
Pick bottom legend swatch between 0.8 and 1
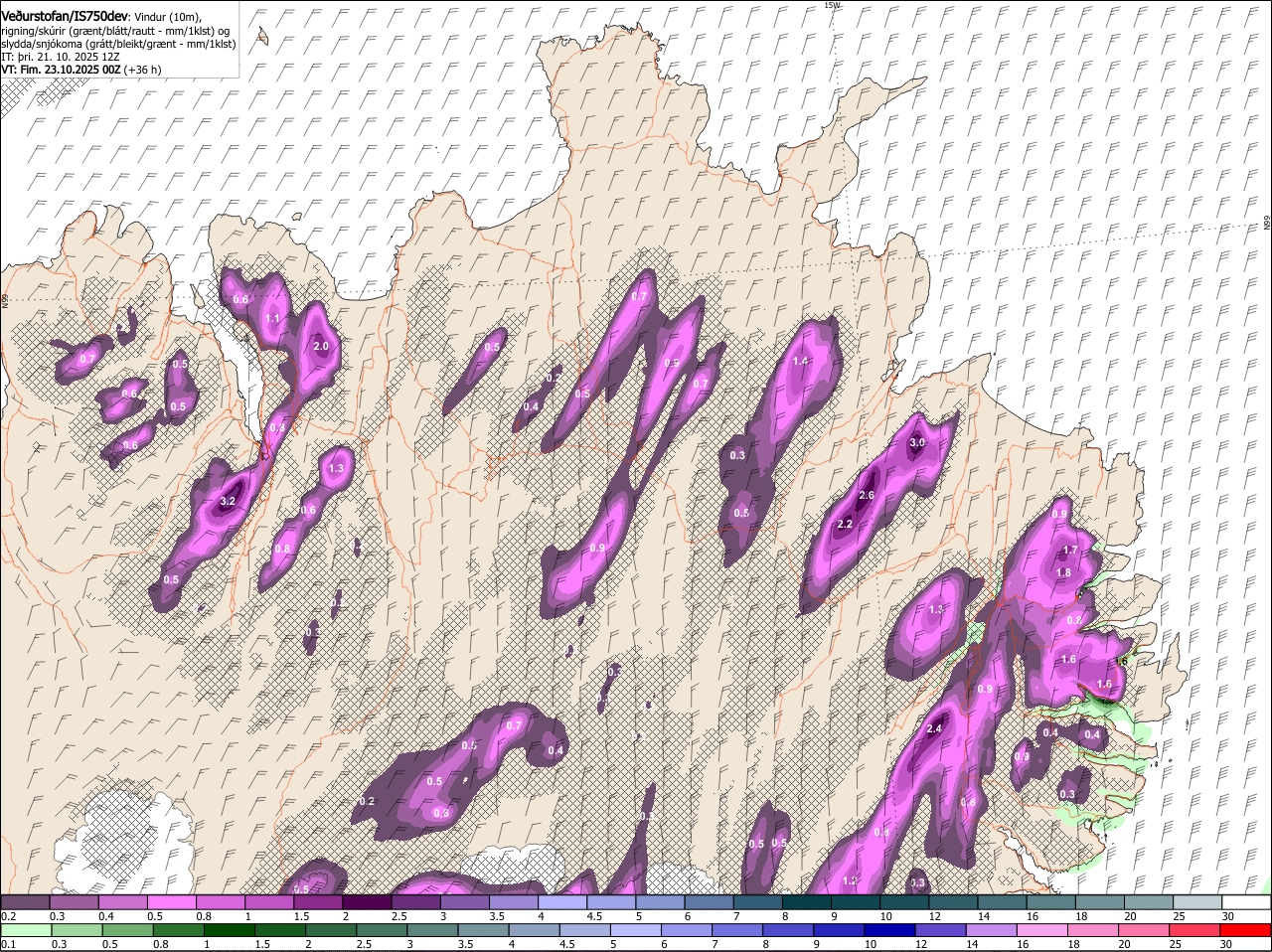click(180, 930)
